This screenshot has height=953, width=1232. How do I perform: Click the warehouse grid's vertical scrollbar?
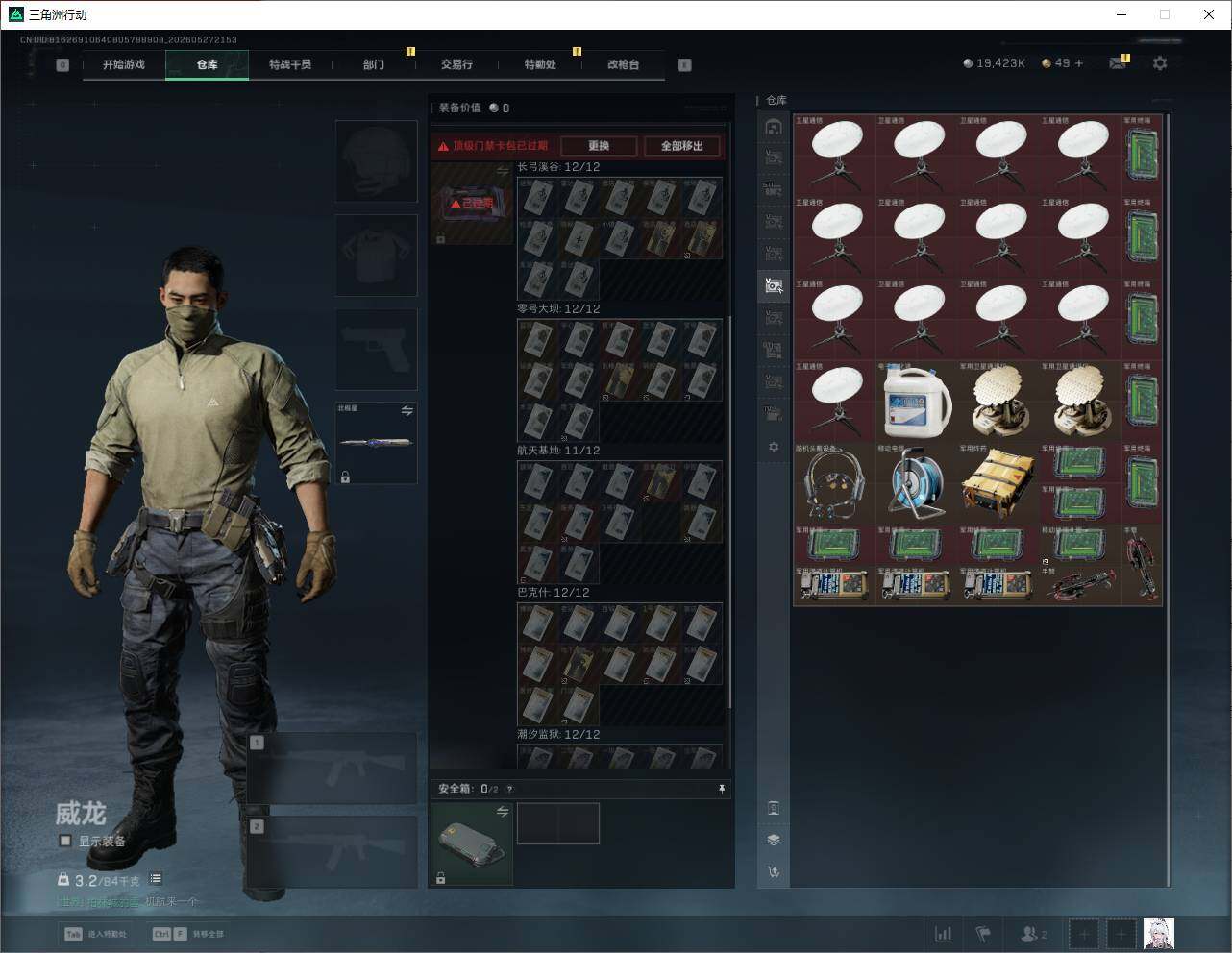coord(1169,500)
